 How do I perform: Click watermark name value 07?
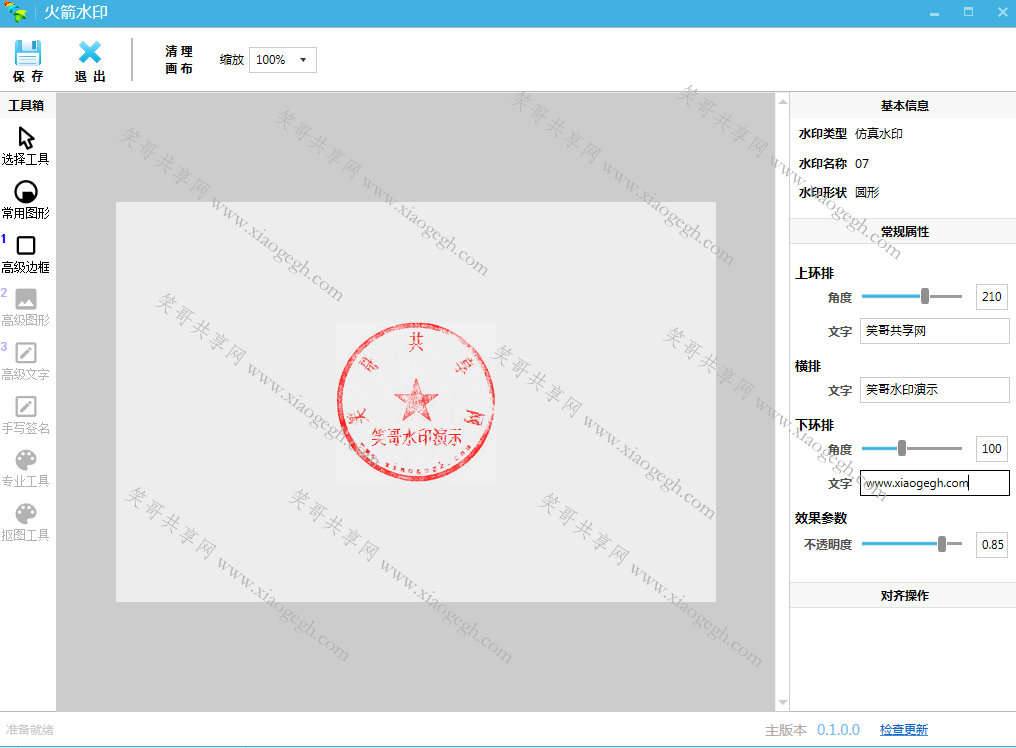click(x=862, y=163)
